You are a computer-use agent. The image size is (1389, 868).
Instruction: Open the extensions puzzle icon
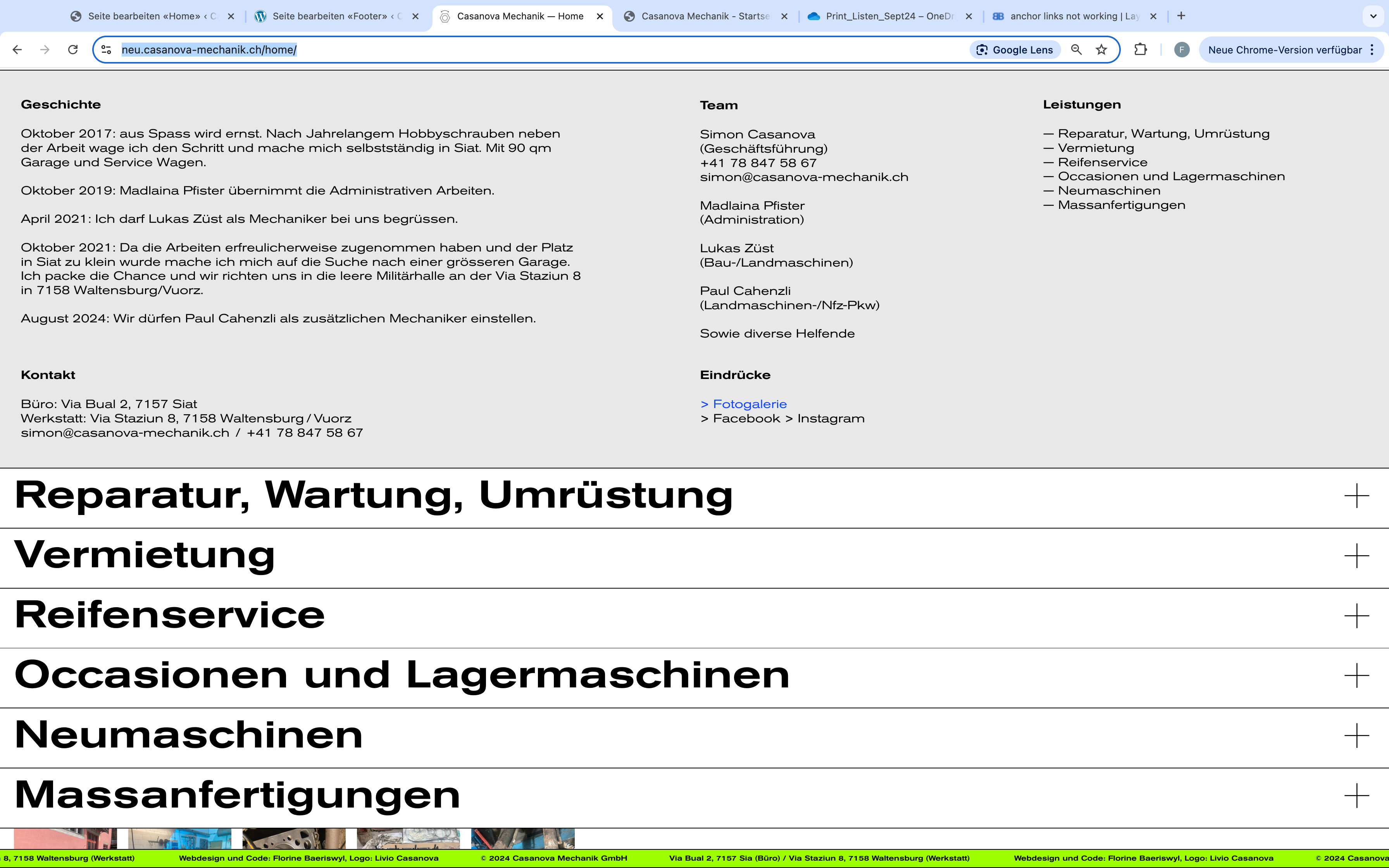point(1141,50)
